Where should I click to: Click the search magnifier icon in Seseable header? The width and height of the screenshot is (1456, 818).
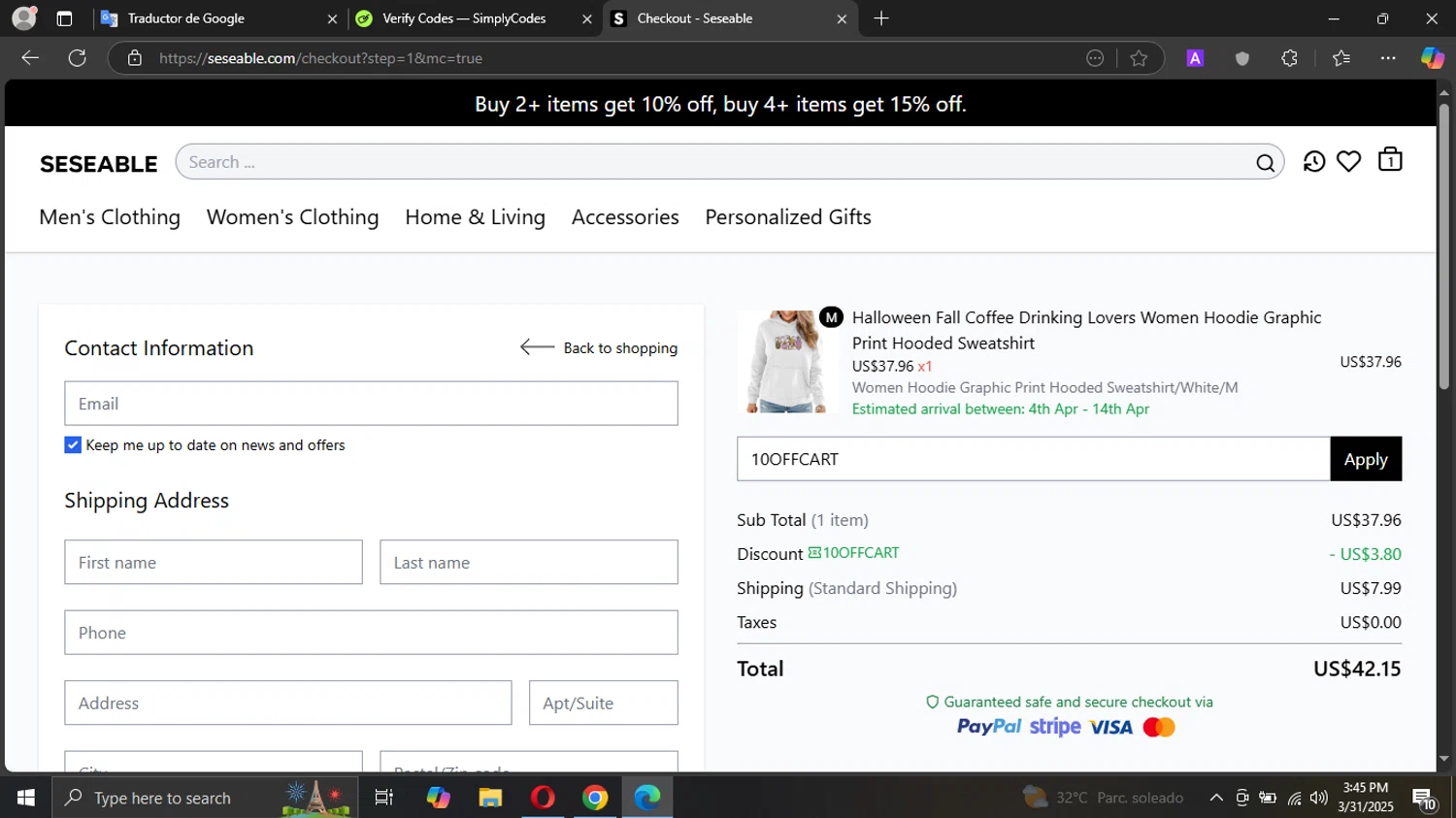[x=1265, y=162]
